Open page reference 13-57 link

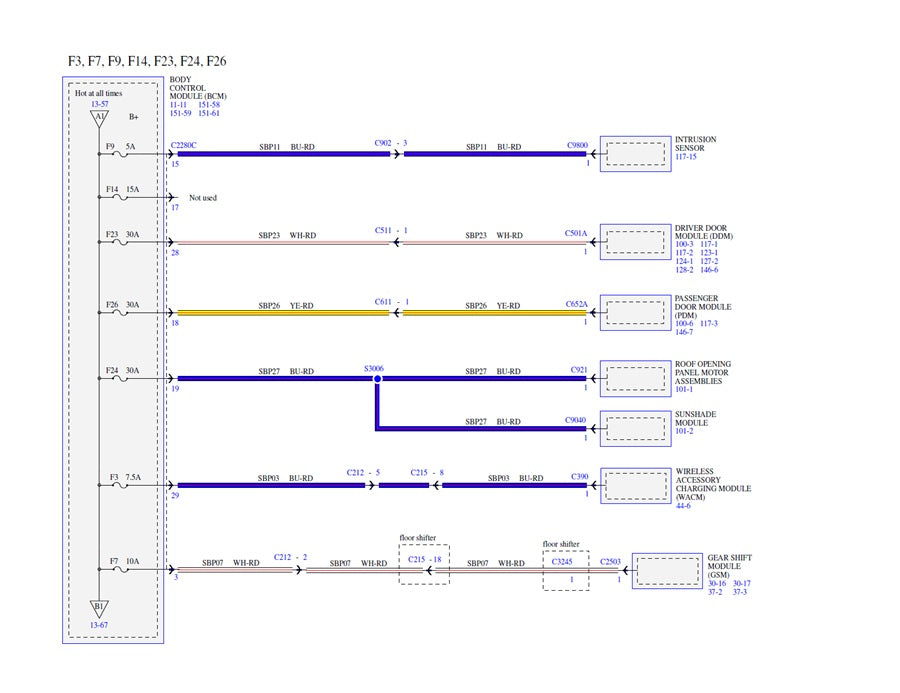point(99,104)
